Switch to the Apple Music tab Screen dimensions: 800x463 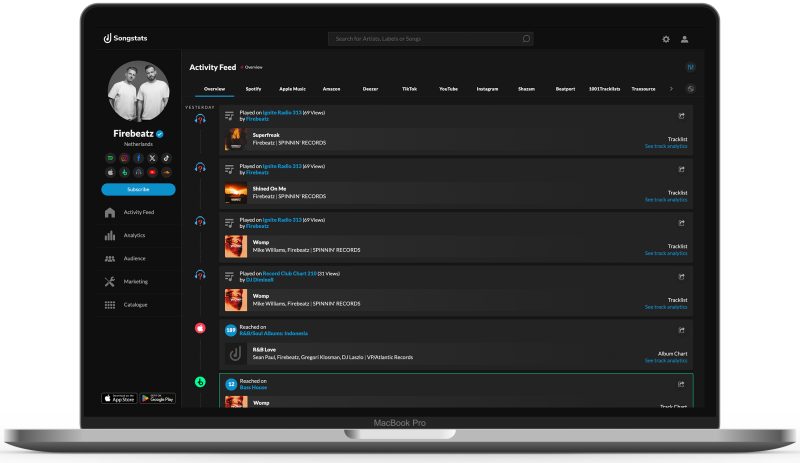click(292, 89)
